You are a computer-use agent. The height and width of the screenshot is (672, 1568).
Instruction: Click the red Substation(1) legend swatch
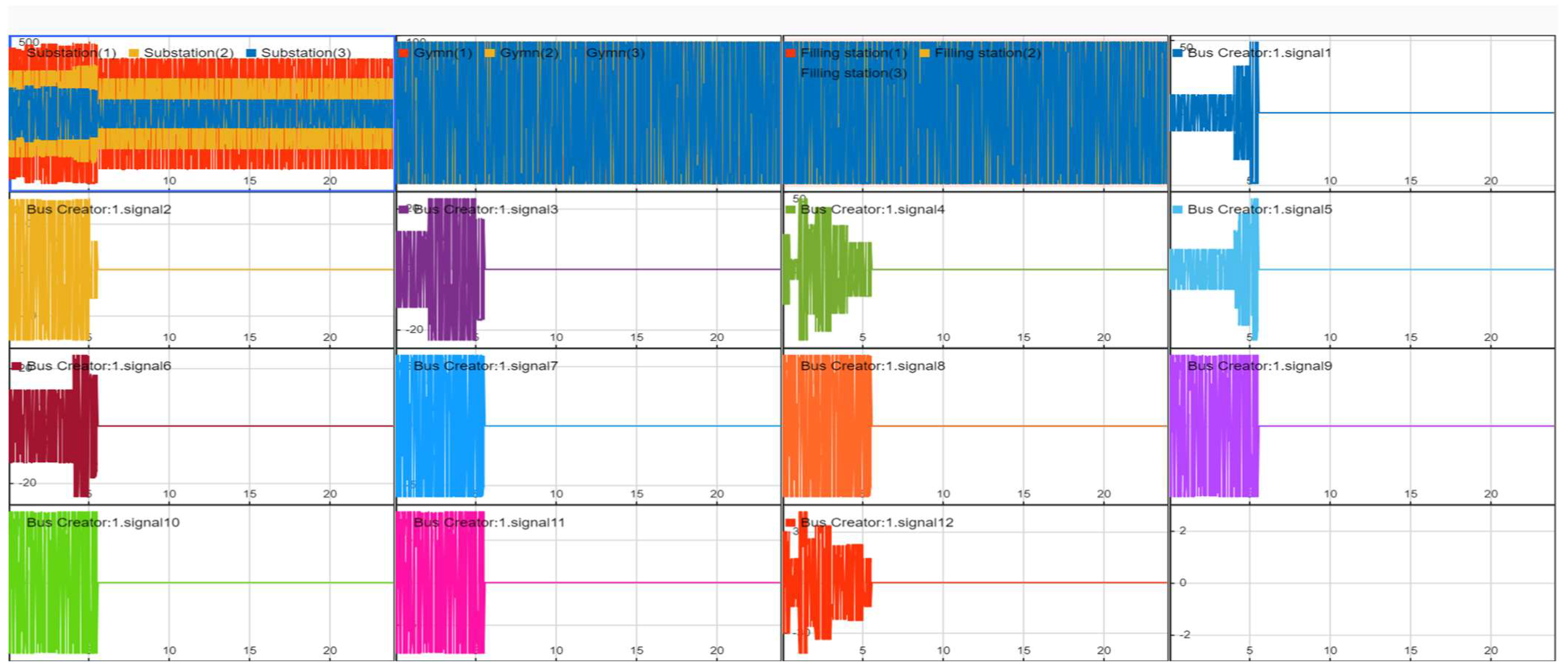tap(17, 53)
